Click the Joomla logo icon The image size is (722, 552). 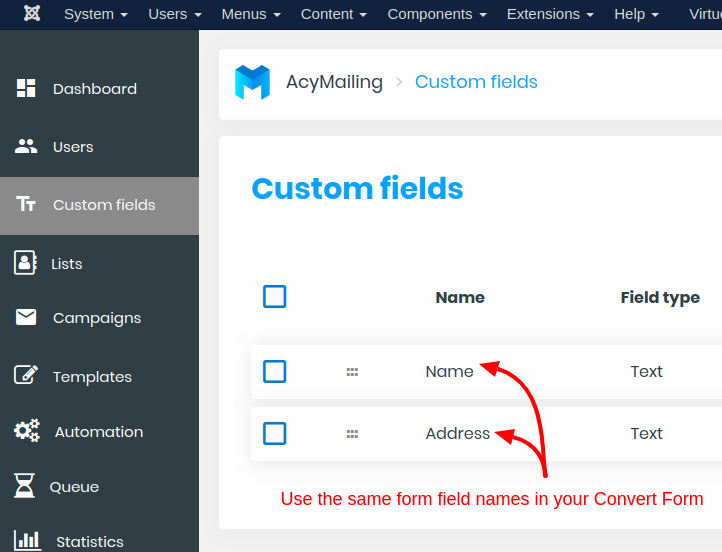pyautogui.click(x=32, y=13)
